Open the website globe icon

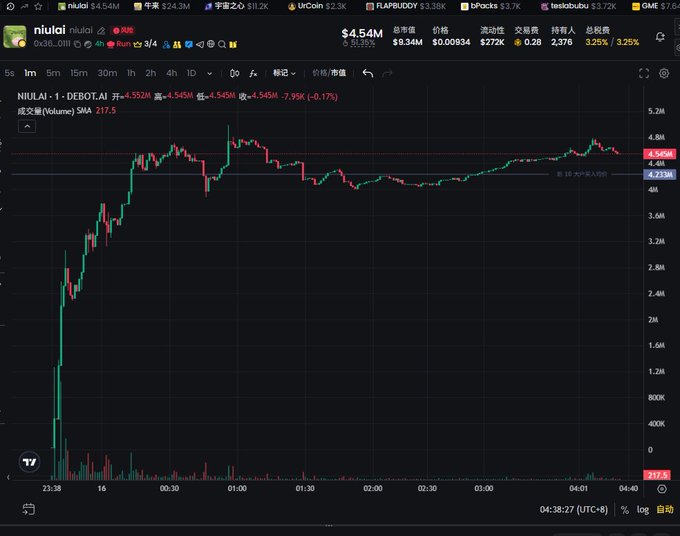(x=211, y=44)
